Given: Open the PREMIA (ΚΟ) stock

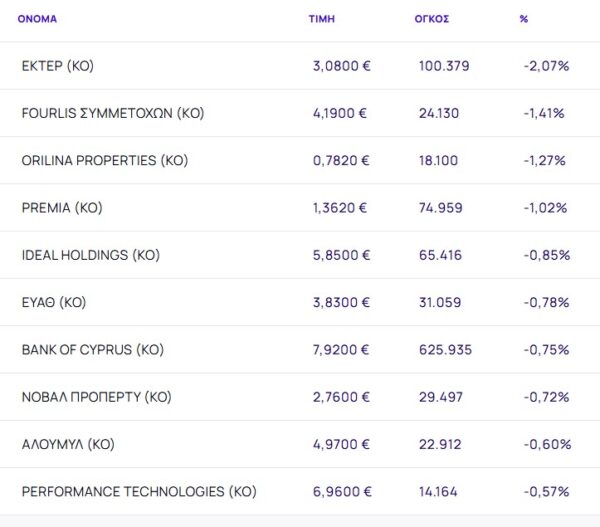Looking at the screenshot, I should pyautogui.click(x=62, y=208).
